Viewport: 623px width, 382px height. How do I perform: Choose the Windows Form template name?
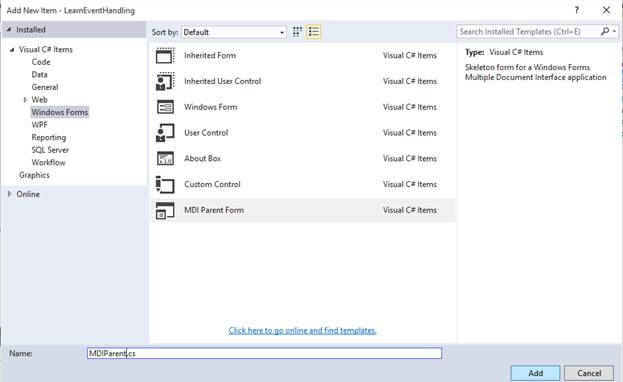211,107
